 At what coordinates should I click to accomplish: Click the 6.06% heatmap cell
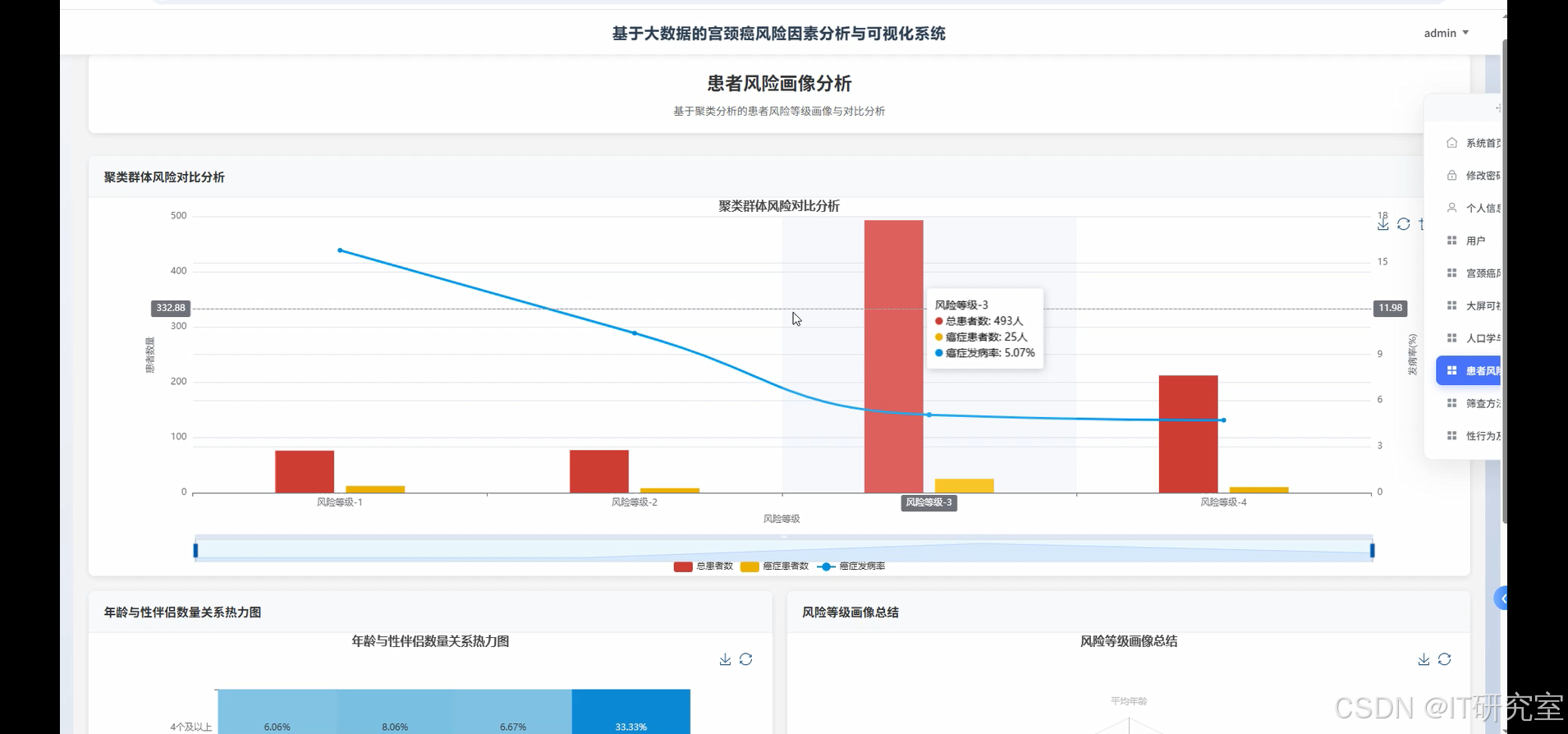coord(277,712)
